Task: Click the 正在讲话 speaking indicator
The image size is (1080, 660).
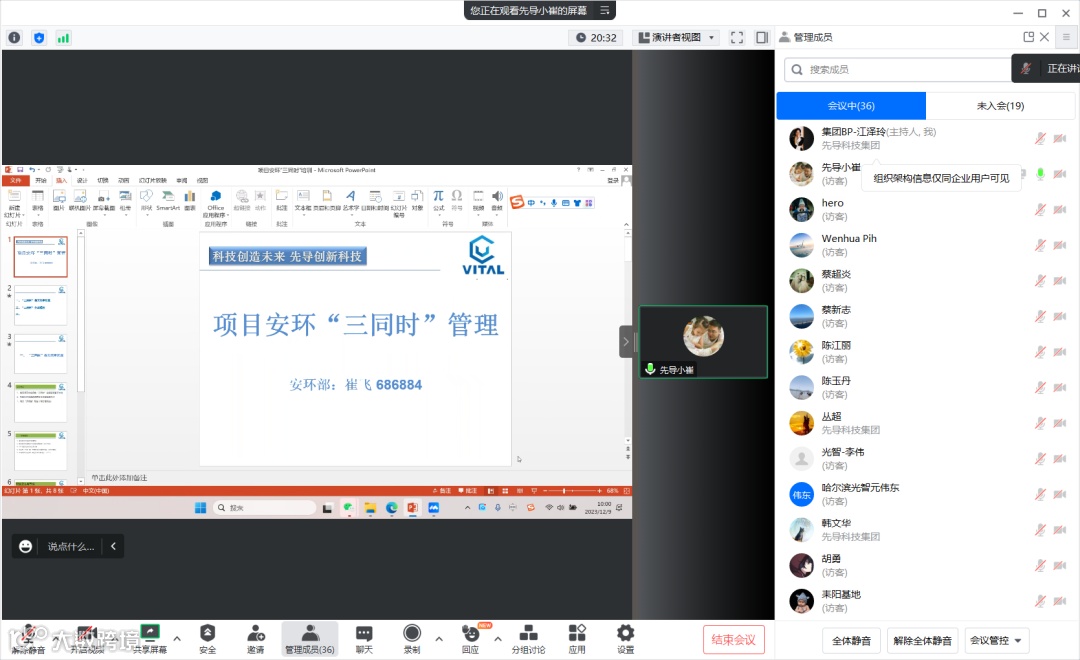Action: tap(1046, 68)
